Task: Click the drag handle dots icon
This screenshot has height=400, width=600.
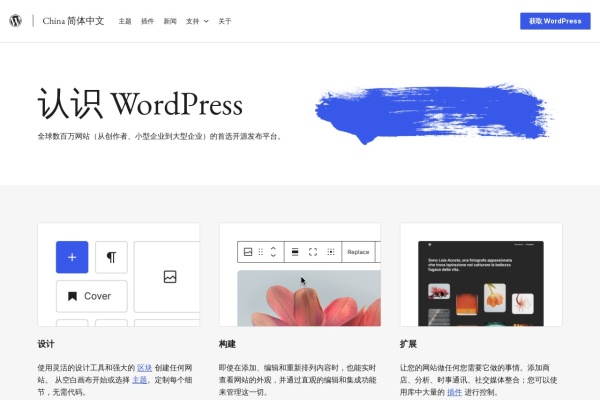Action: click(261, 252)
